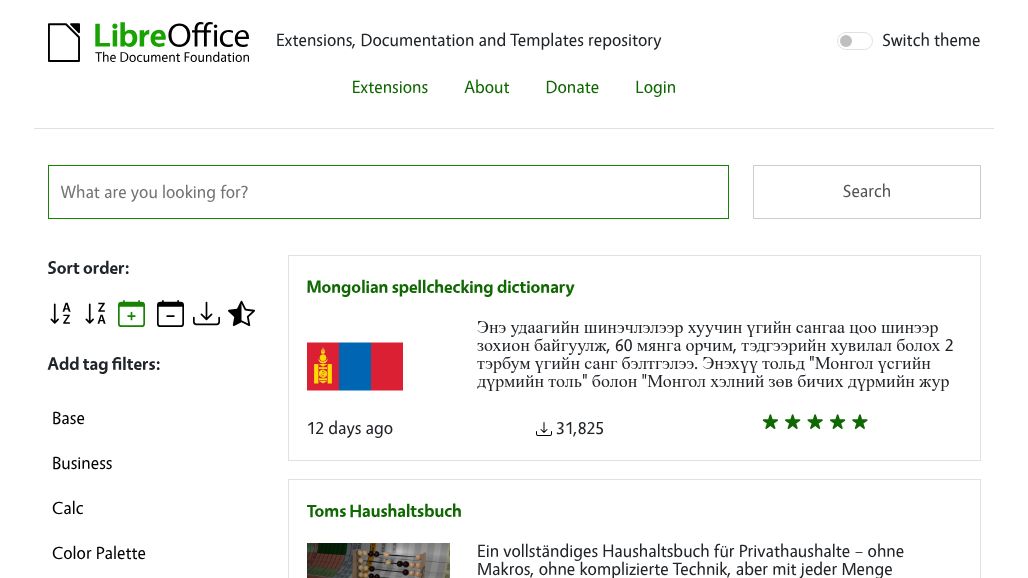Click the Toms Haushaltsbuch abacus thumbnail

coord(378,560)
